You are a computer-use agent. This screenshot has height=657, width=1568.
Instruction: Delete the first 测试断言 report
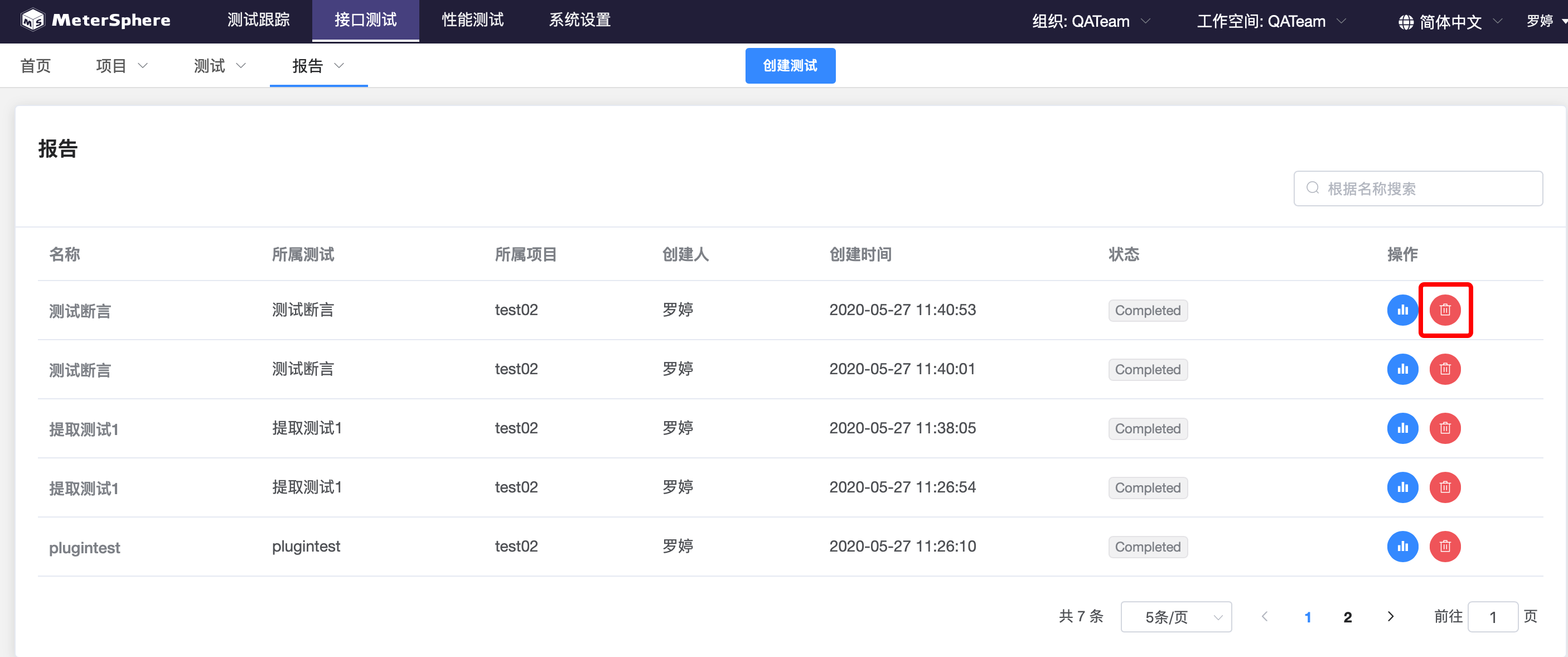(x=1444, y=310)
